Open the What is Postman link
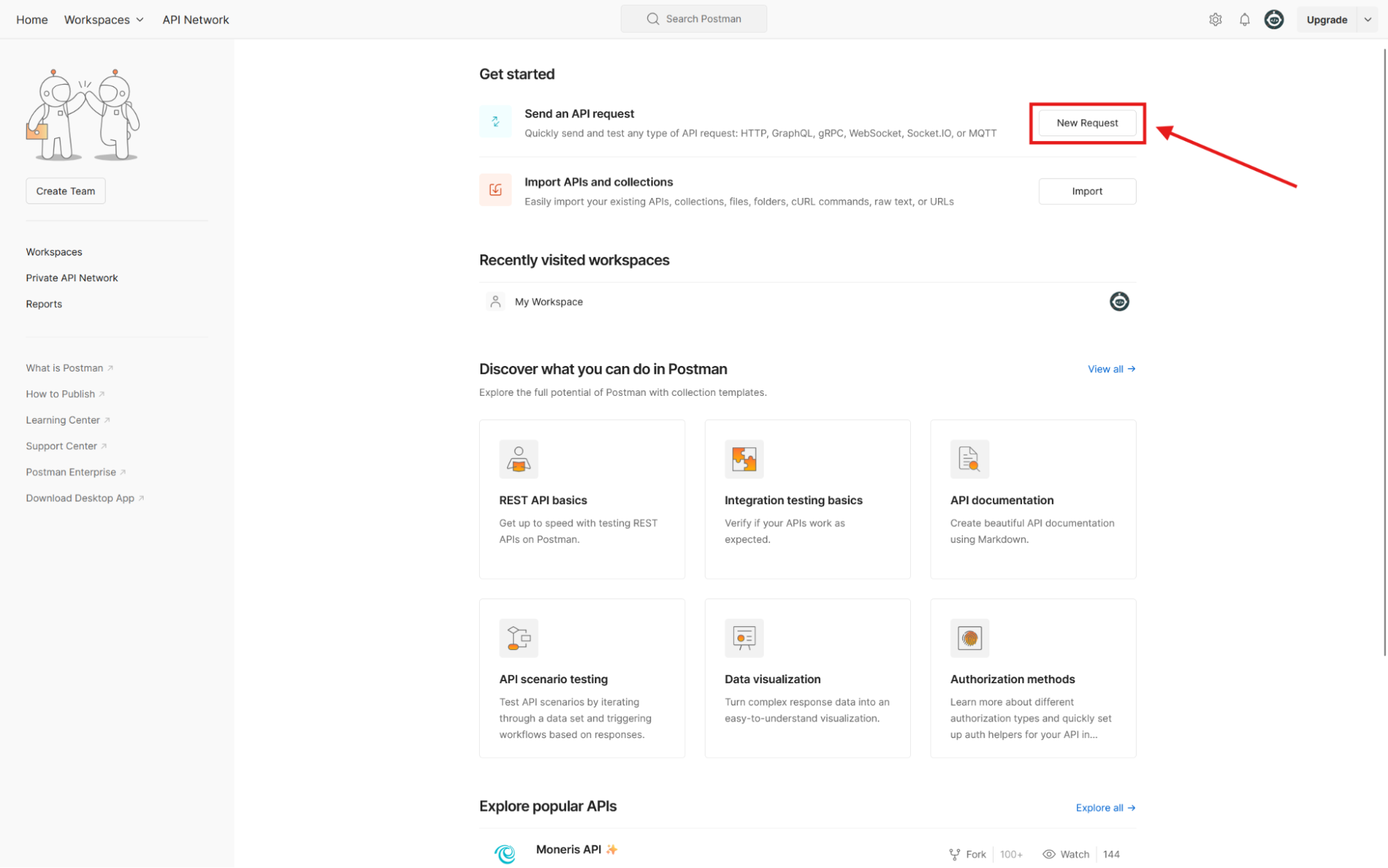 pyautogui.click(x=69, y=368)
